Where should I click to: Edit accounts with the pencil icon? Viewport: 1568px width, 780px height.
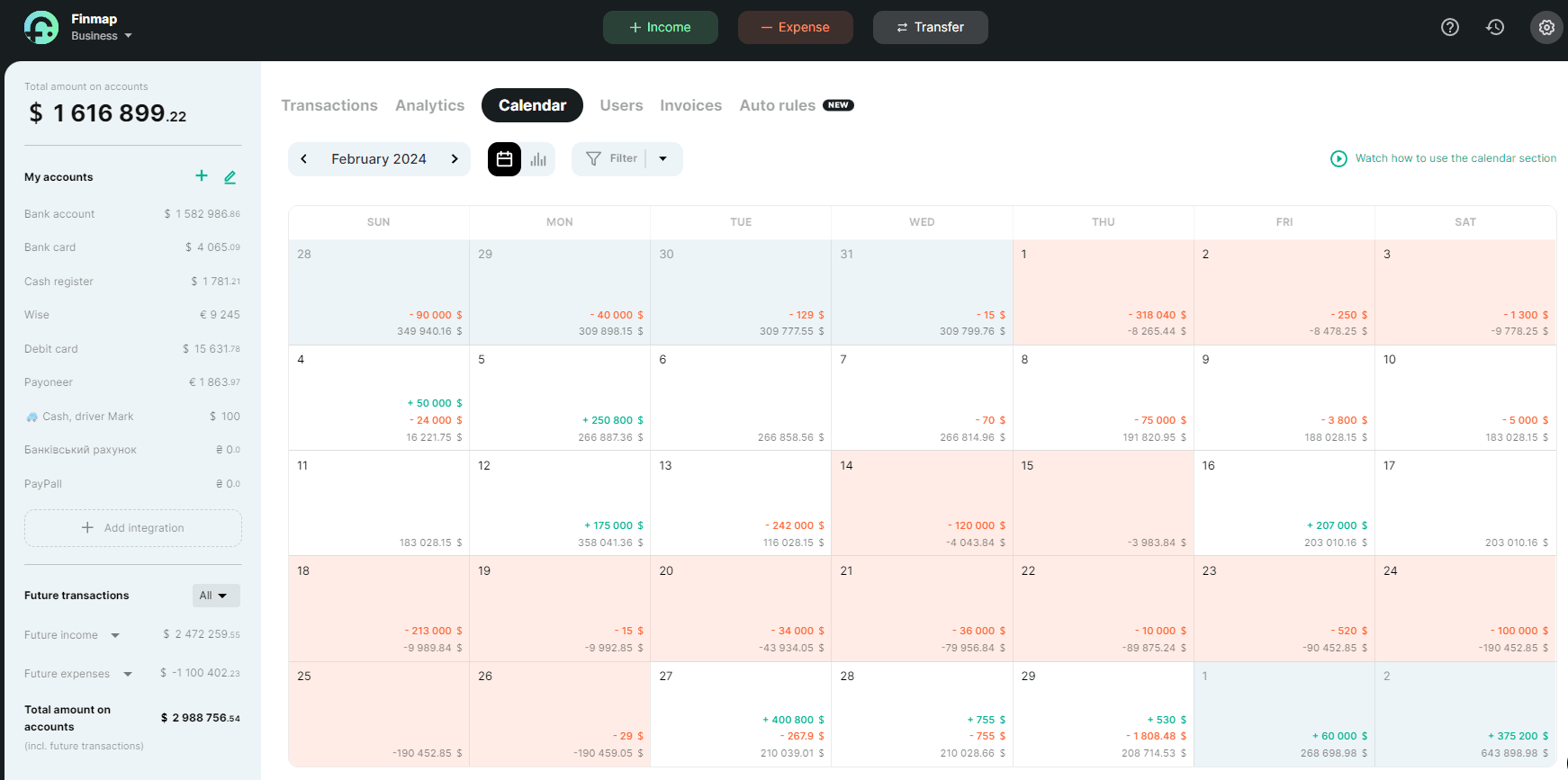pos(230,177)
